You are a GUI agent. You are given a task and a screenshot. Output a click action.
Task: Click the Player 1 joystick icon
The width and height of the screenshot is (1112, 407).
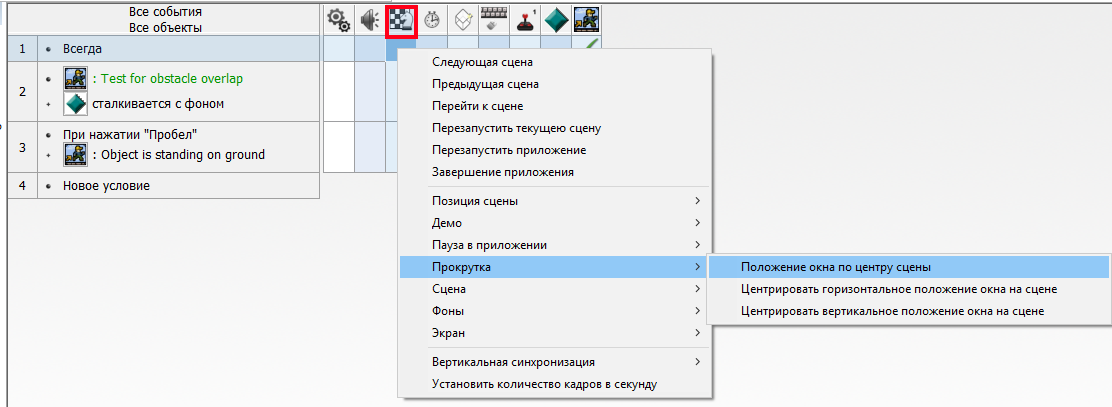tap(525, 20)
